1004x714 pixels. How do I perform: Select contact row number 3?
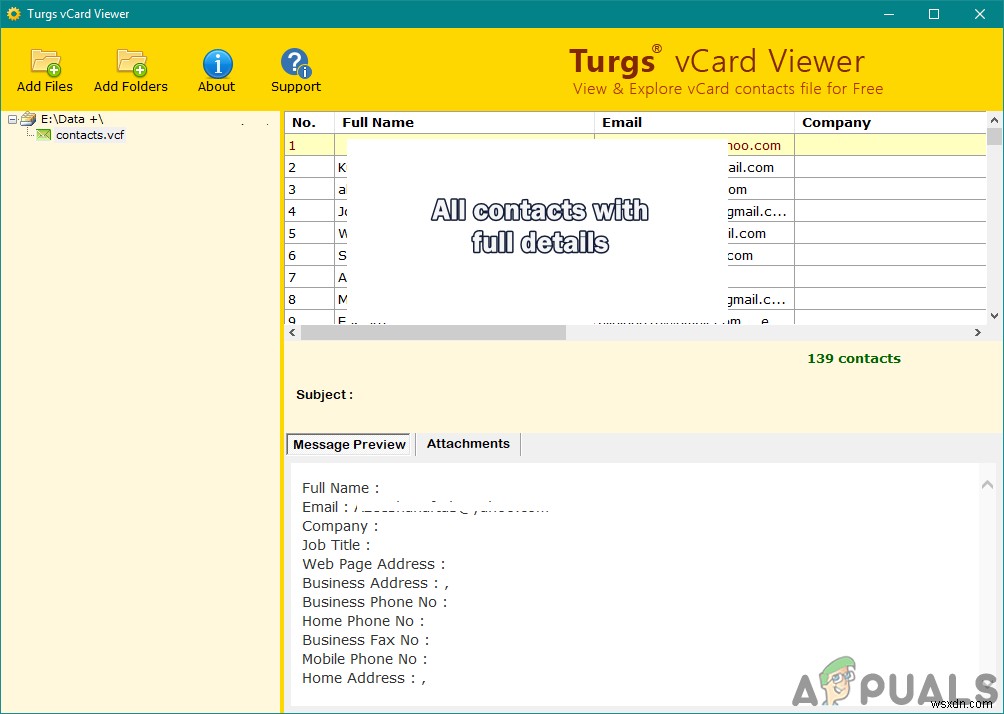(x=635, y=190)
